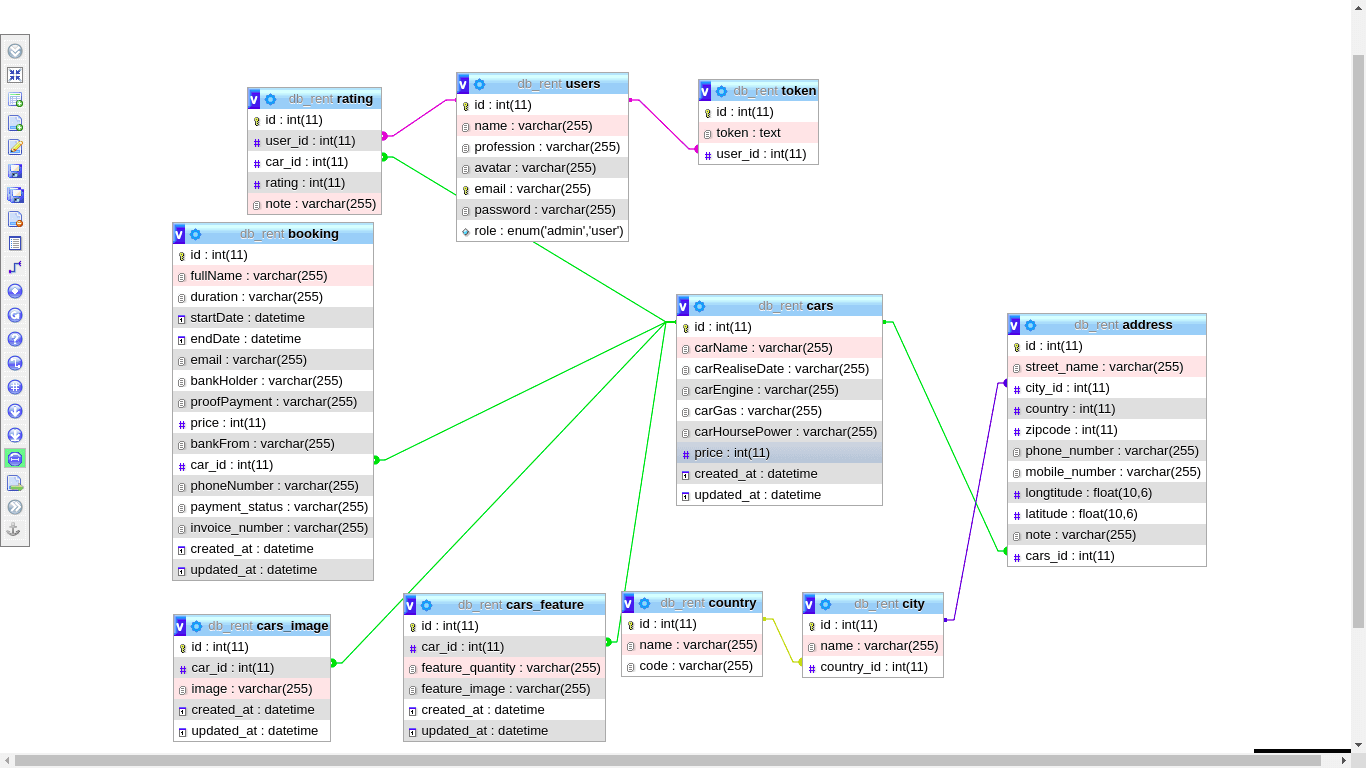Click the move menu anchor icon

(x=15, y=531)
